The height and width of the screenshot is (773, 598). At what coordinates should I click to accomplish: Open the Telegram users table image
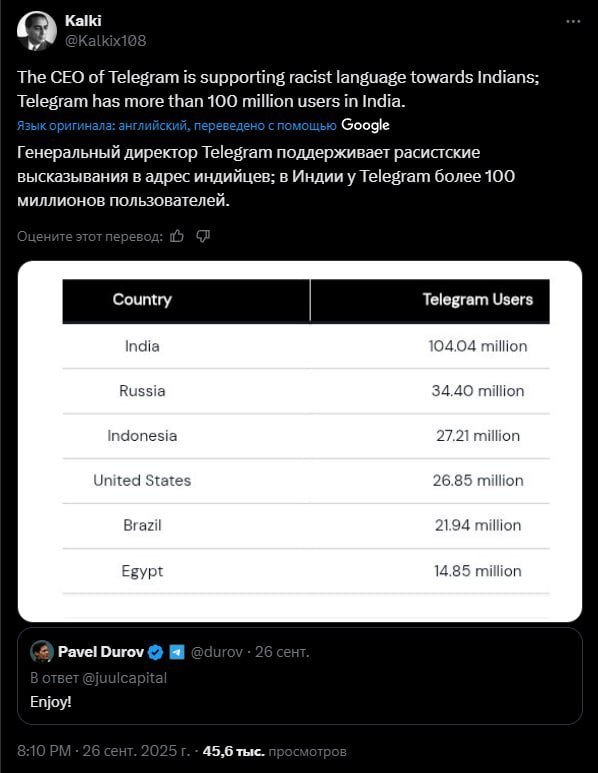coord(300,441)
